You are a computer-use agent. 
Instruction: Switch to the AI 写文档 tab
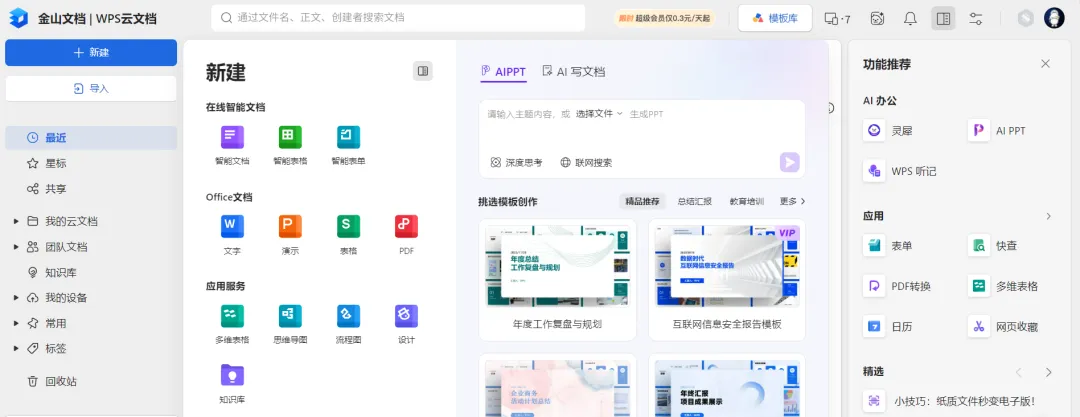tap(574, 71)
